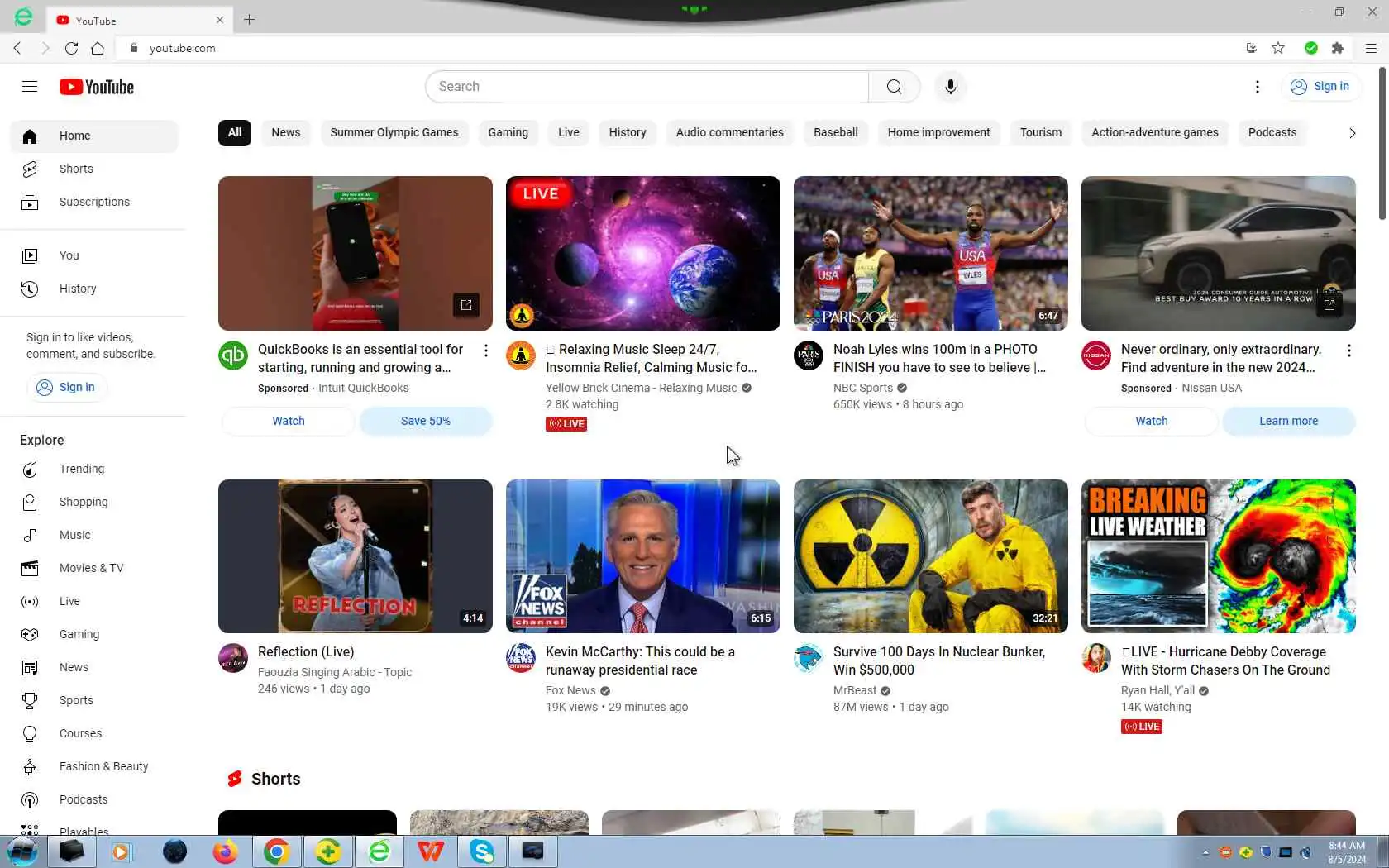Open Fashion & Beauty under Explore
Viewport: 1389px width, 868px height.
(93, 766)
